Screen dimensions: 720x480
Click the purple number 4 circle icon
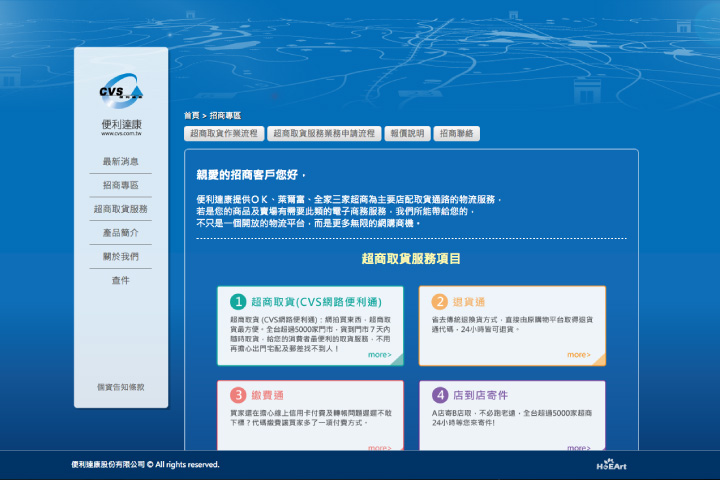439,395
